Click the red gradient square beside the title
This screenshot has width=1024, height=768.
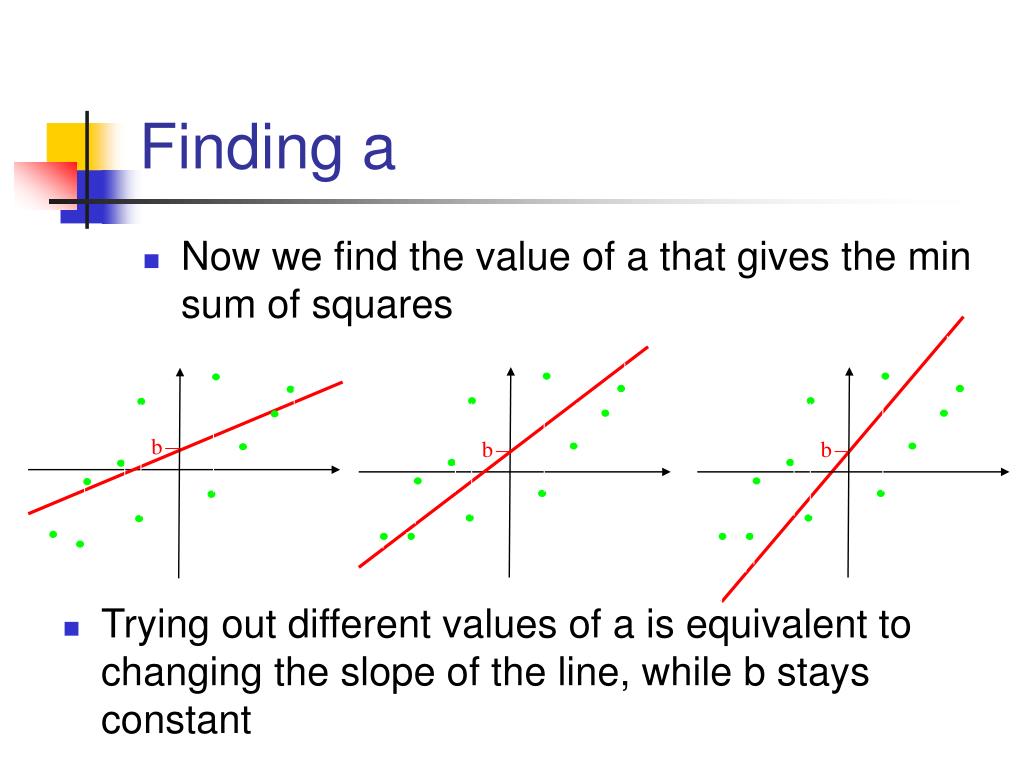pos(46,184)
